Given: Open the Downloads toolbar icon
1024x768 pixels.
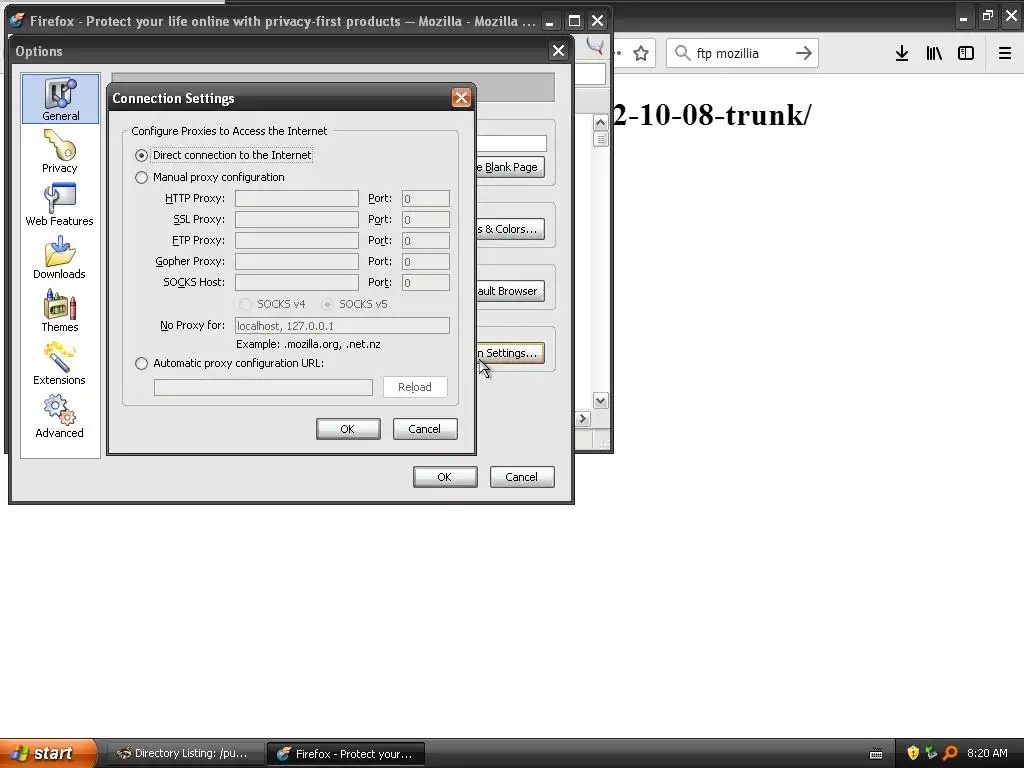Looking at the screenshot, I should coord(901,54).
